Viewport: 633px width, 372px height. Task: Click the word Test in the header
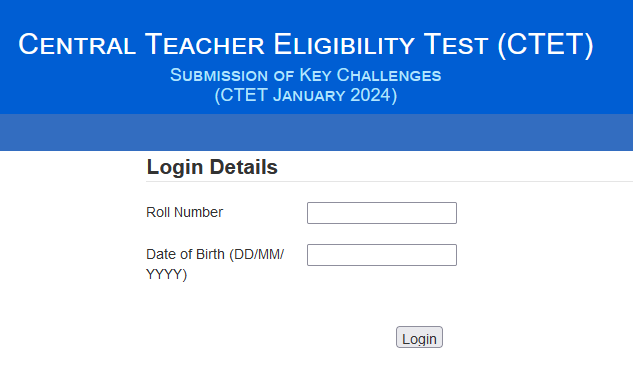point(456,44)
